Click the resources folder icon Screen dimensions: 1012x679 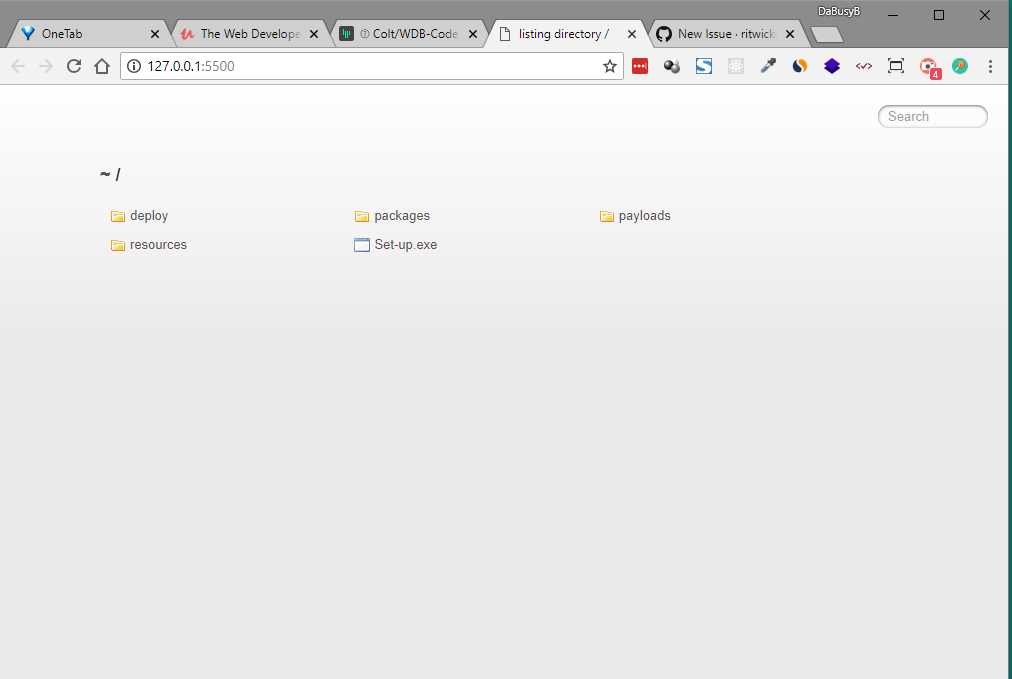pos(117,245)
